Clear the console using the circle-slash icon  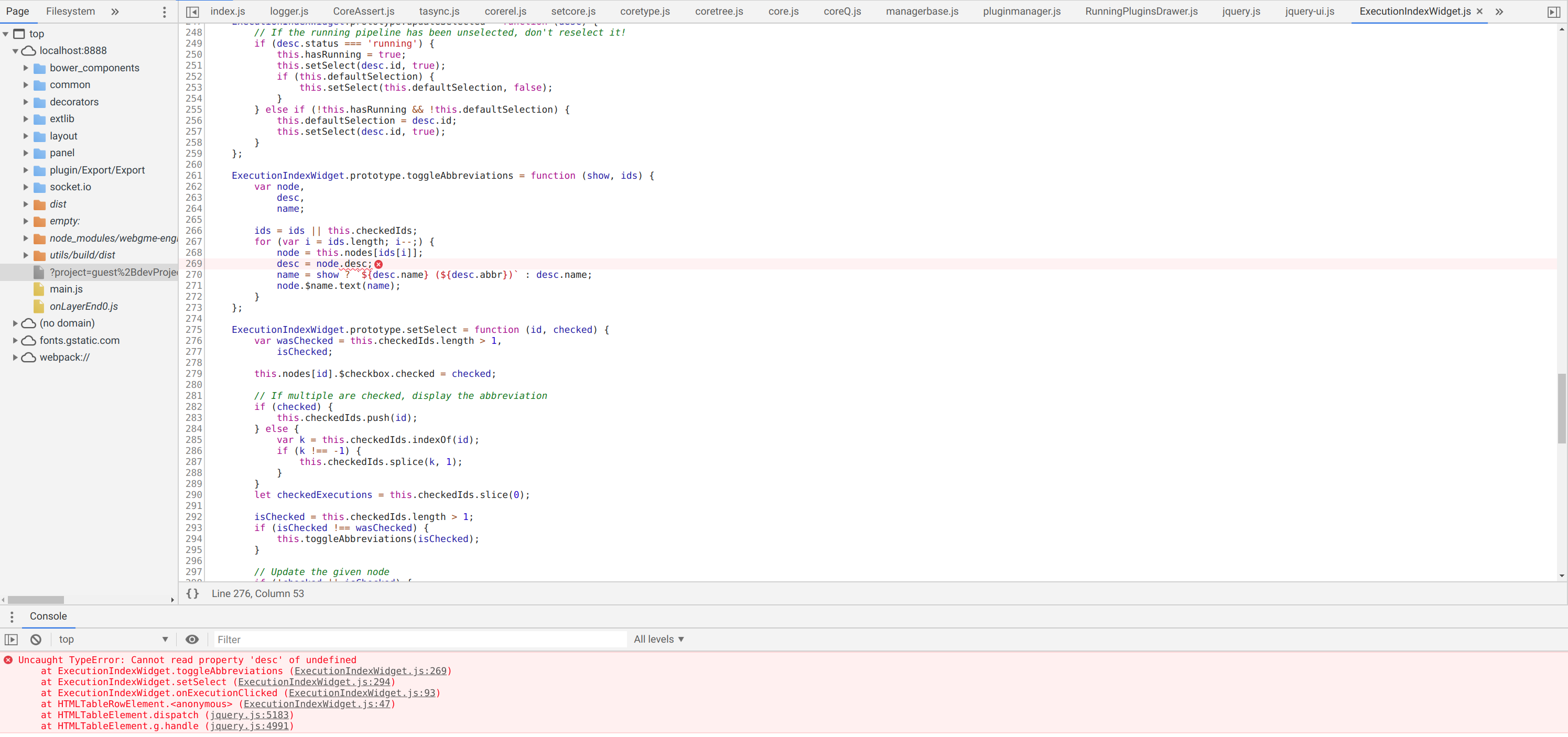point(35,639)
